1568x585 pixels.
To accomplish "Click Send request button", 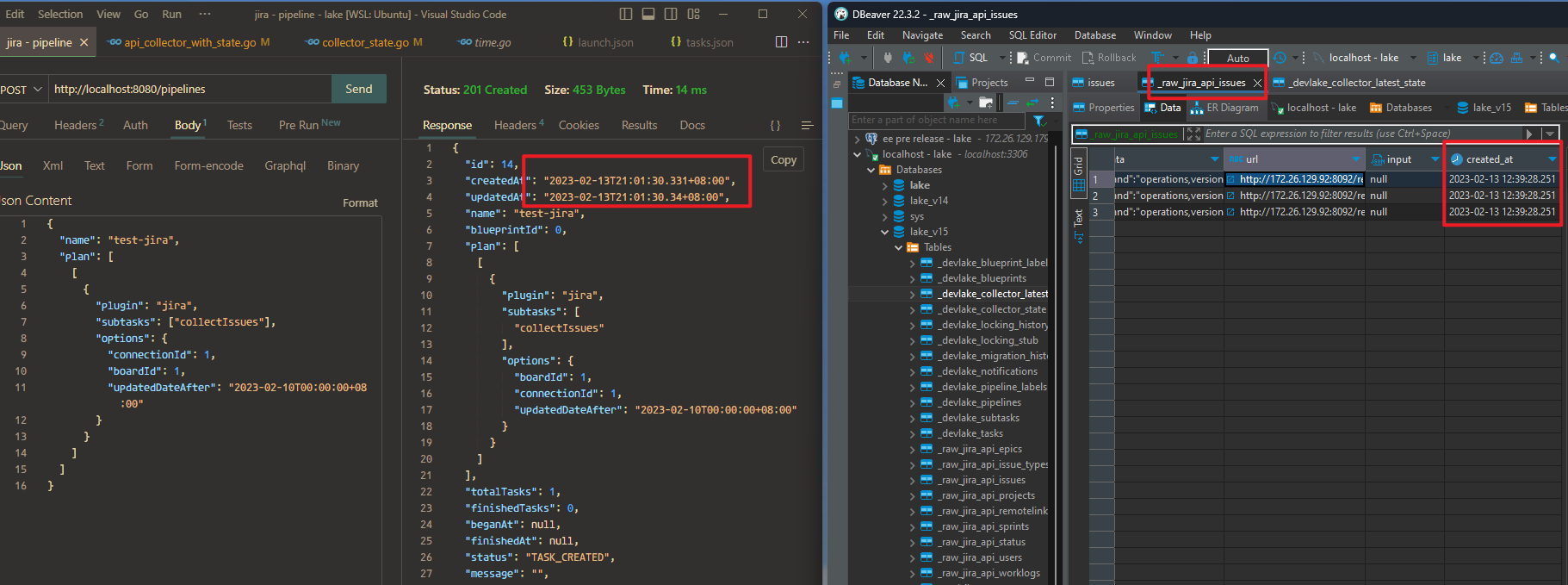I will point(359,89).
